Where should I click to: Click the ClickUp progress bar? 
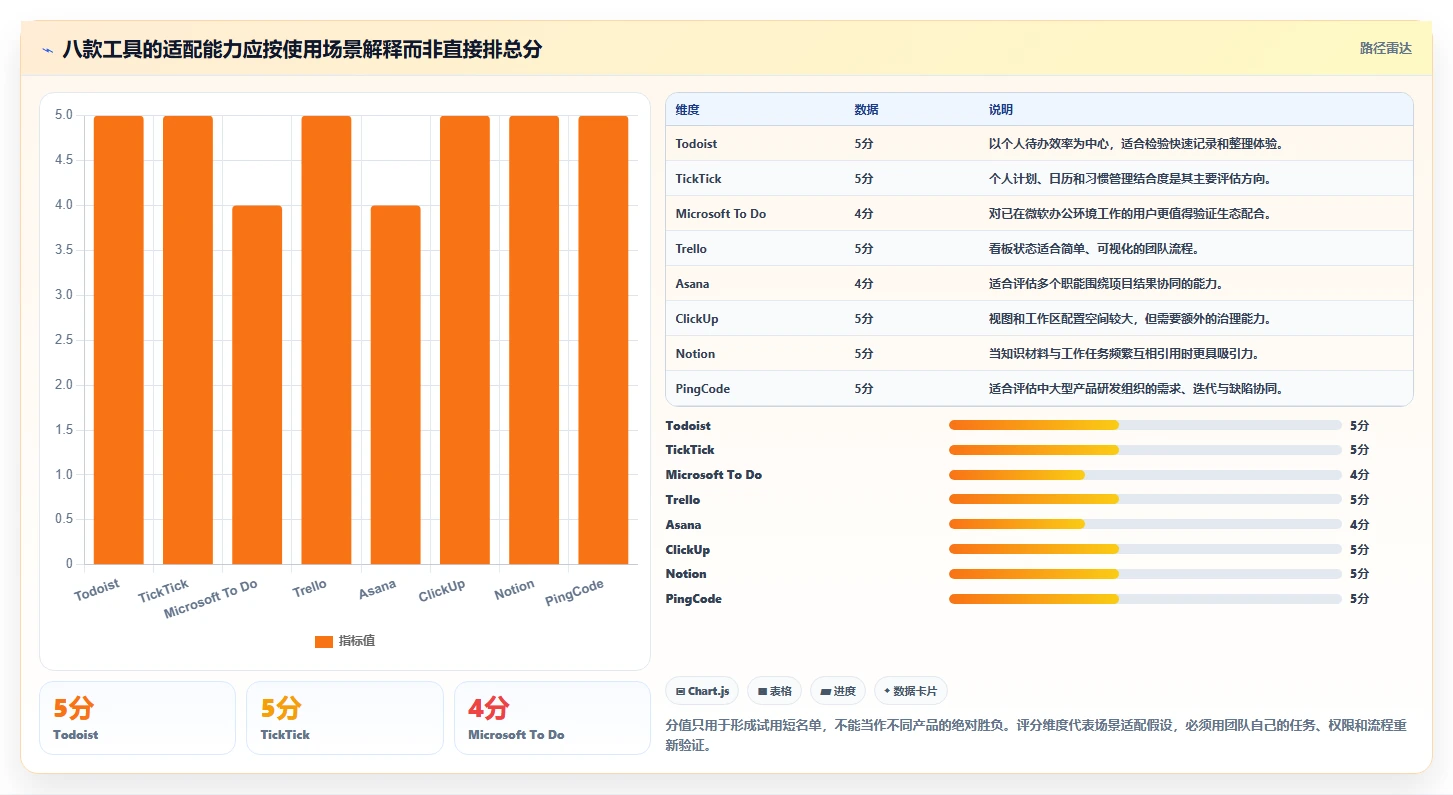(1145, 549)
